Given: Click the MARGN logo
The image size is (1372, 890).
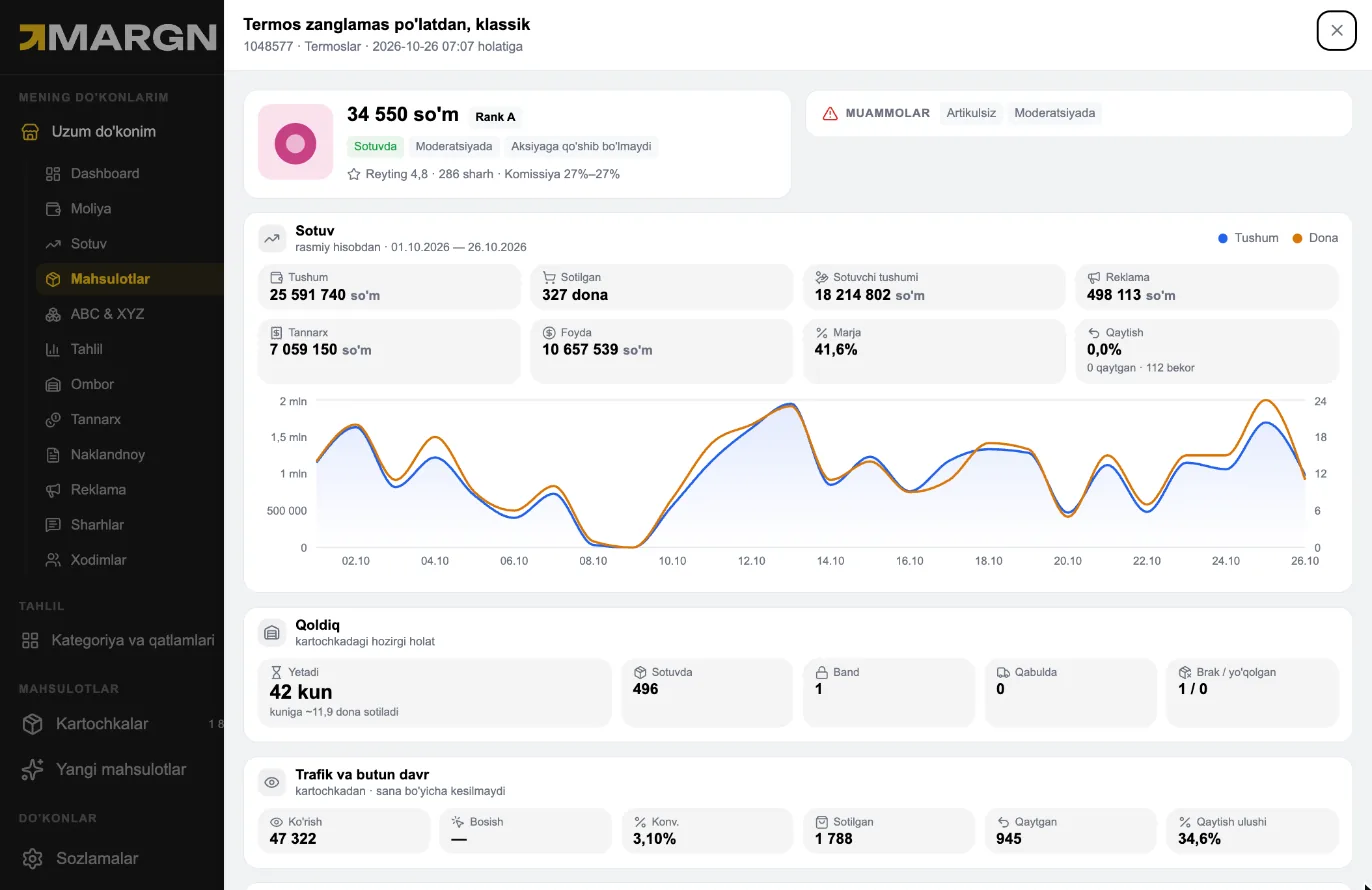Looking at the screenshot, I should [118, 37].
